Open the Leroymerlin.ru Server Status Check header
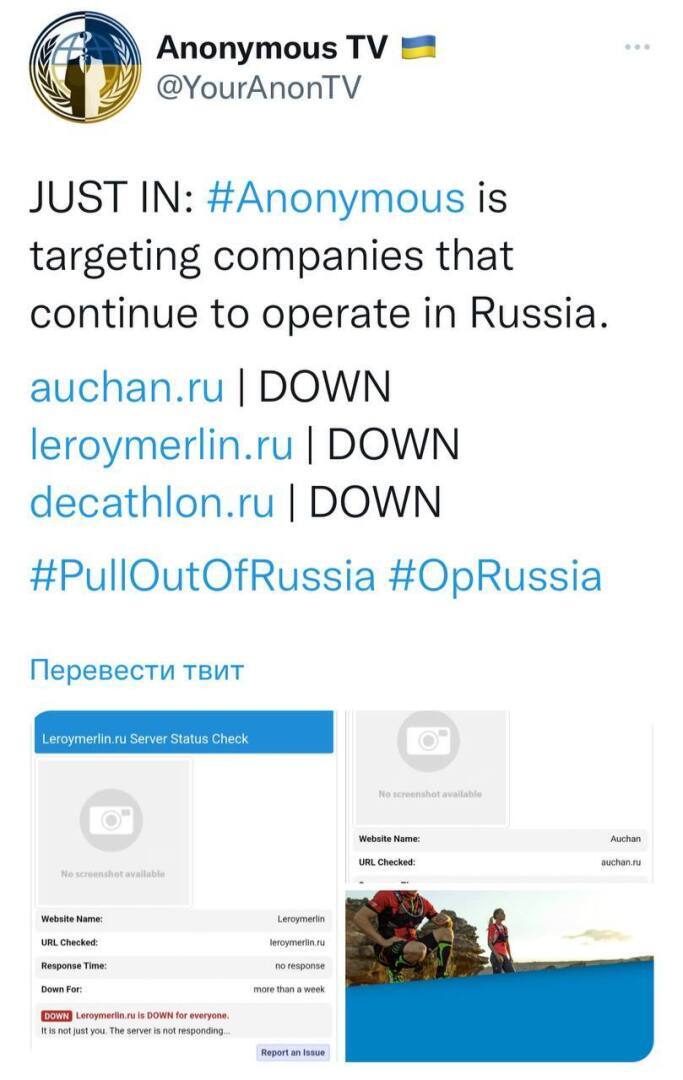Screen dimensions: 683x1080 184,738
